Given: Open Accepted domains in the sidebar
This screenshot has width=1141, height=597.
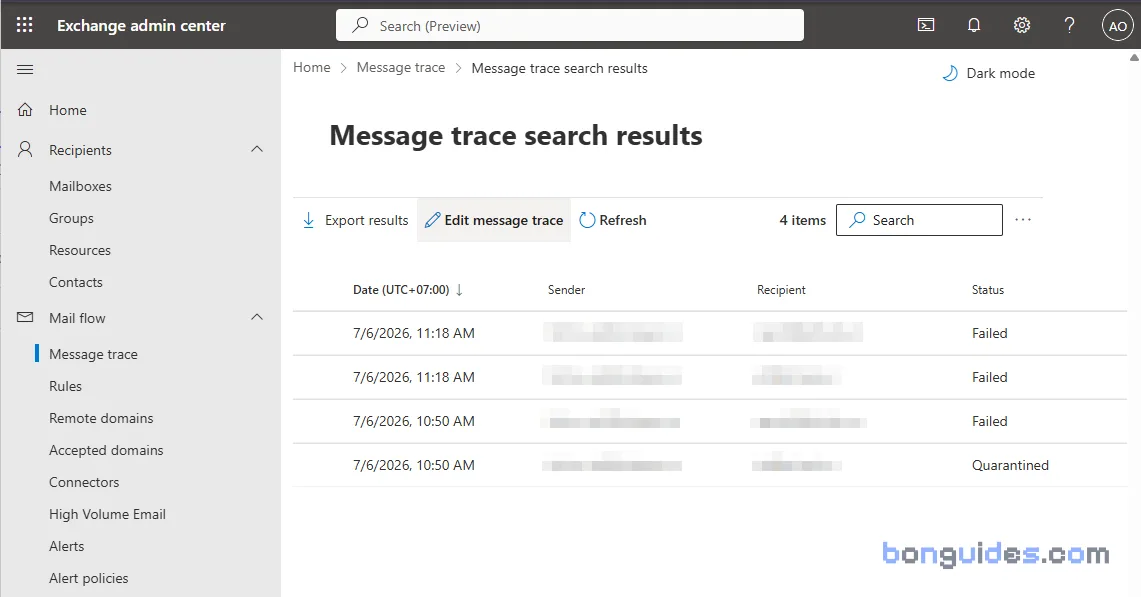Looking at the screenshot, I should [x=106, y=451].
